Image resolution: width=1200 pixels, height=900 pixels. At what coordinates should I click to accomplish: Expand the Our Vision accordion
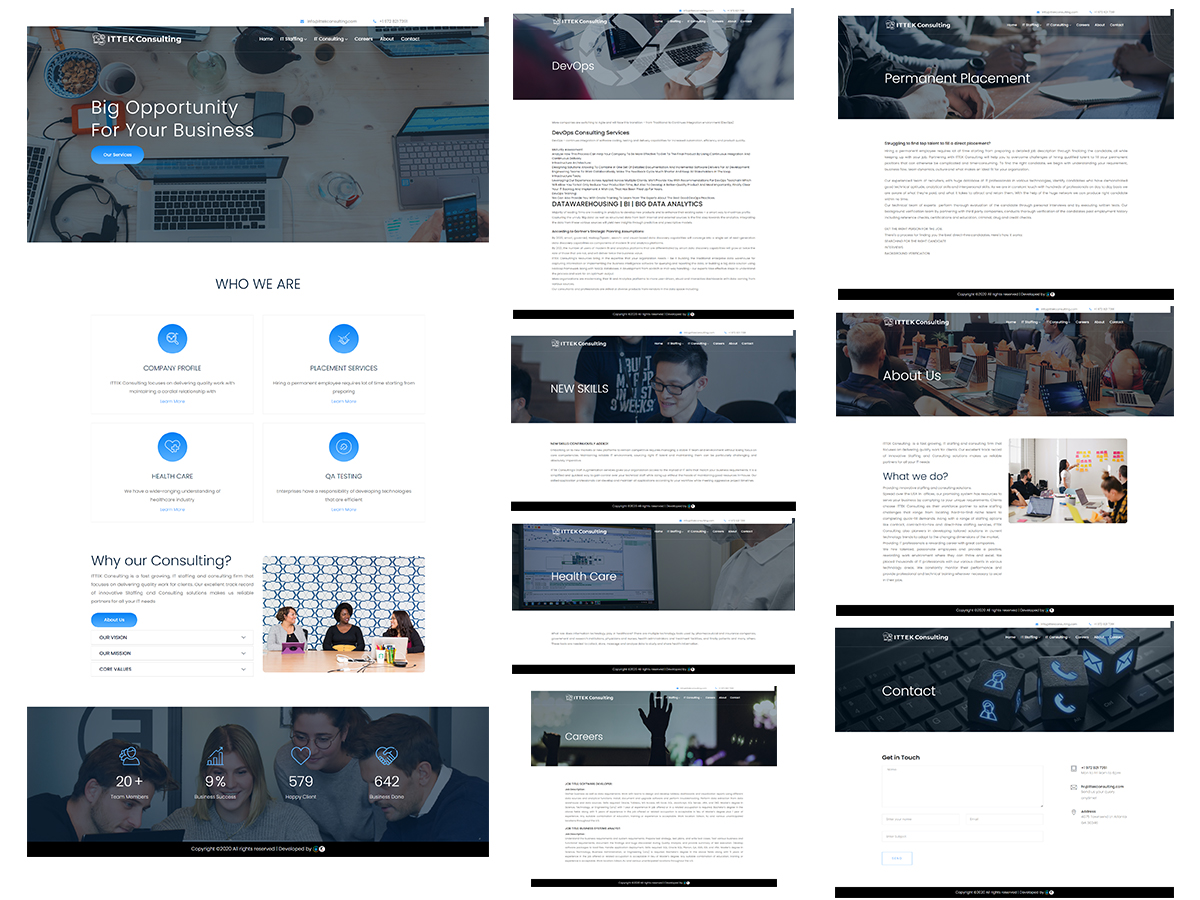click(171, 637)
